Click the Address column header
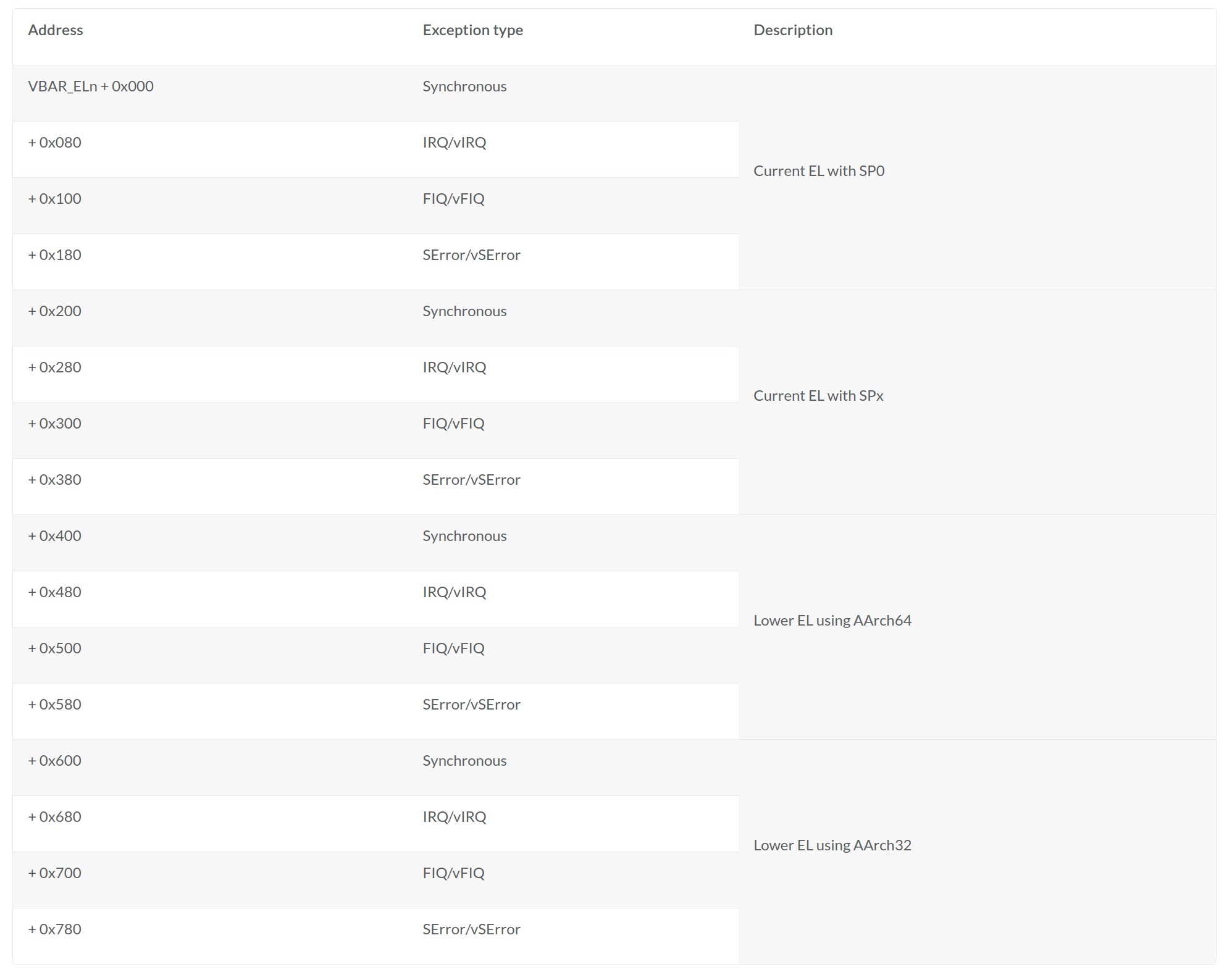The image size is (1232, 972). point(56,30)
